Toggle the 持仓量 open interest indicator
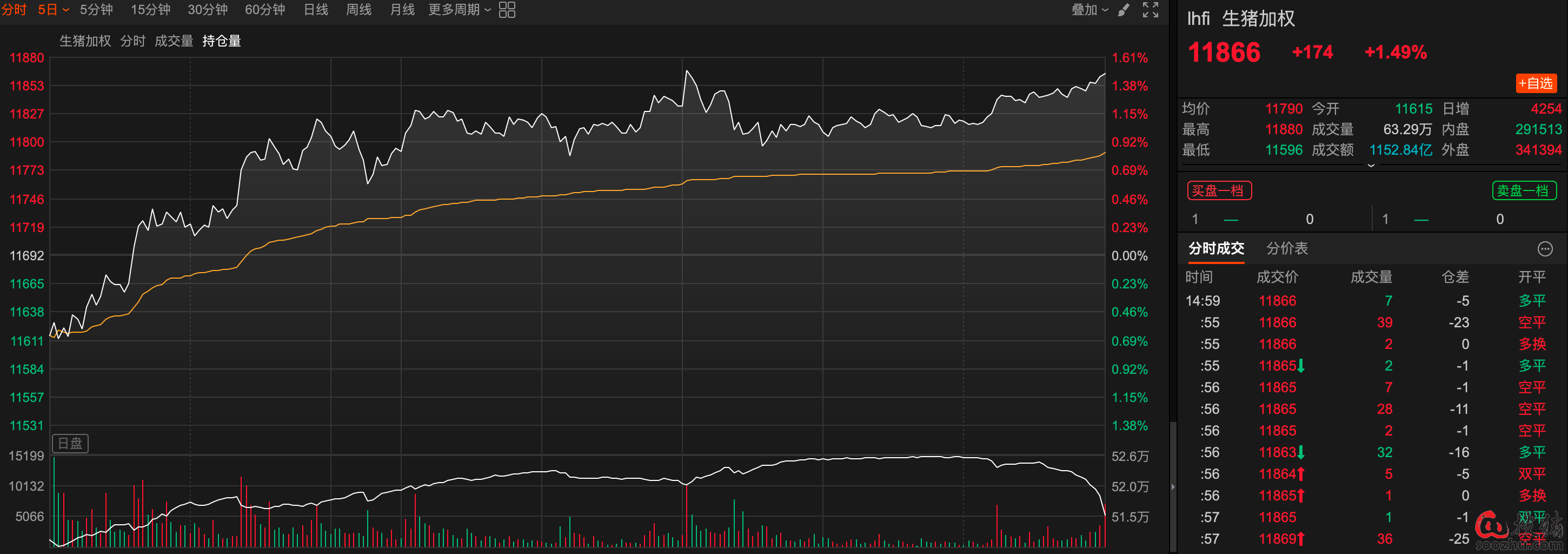Screen dimensions: 1568x554 (x=222, y=41)
